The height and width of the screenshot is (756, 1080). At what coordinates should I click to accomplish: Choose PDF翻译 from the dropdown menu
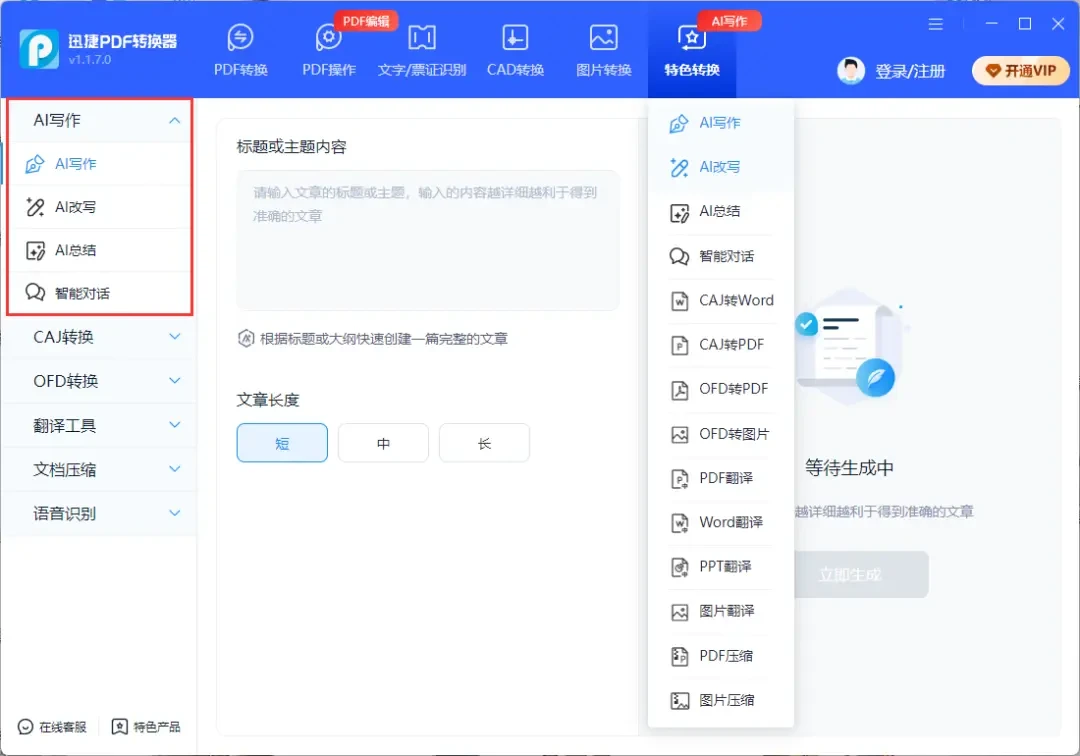(x=721, y=479)
